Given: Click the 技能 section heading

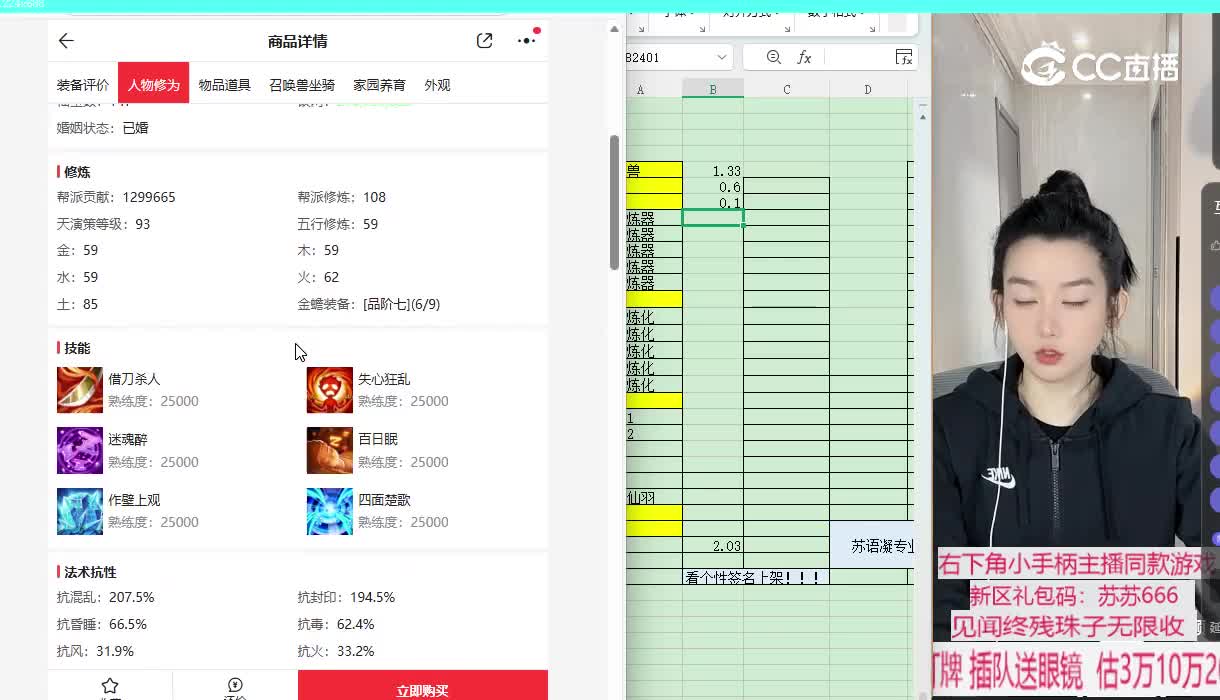Looking at the screenshot, I should [77, 348].
